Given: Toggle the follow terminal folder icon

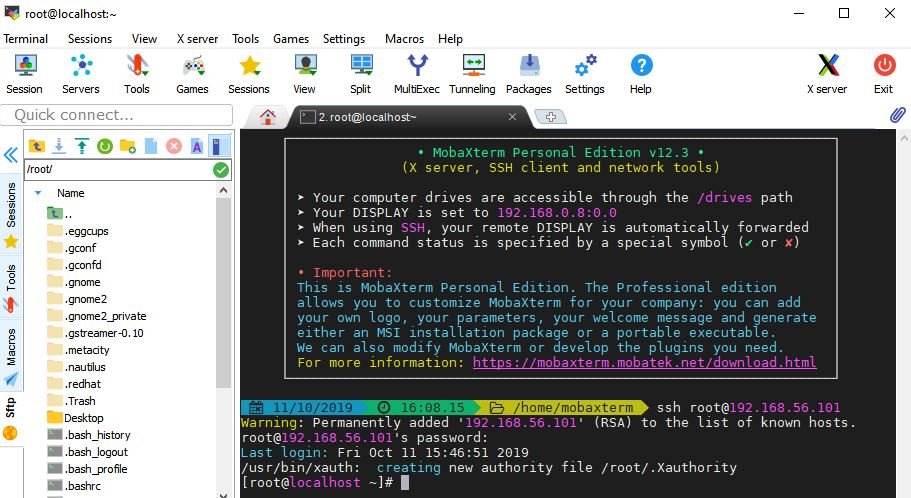Looking at the screenshot, I should tap(217, 146).
